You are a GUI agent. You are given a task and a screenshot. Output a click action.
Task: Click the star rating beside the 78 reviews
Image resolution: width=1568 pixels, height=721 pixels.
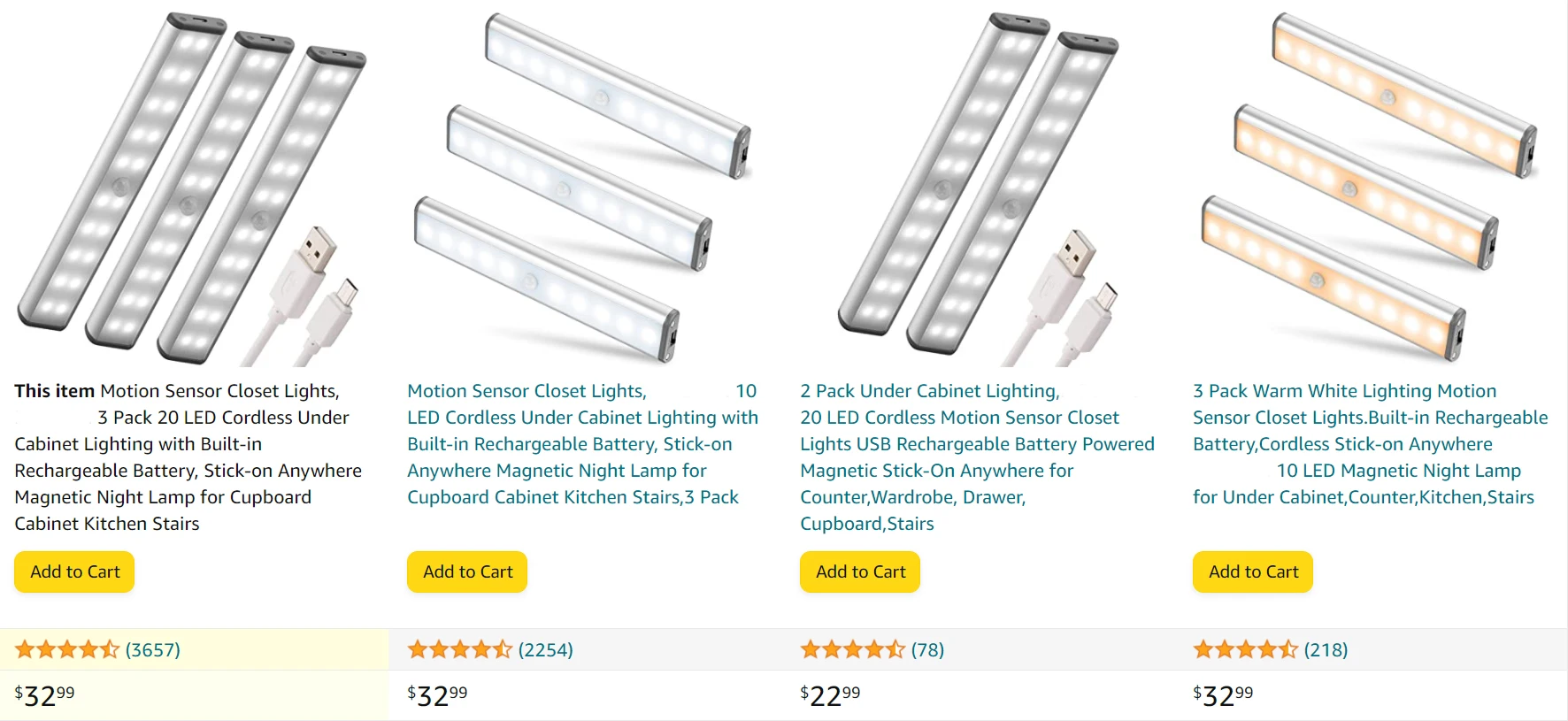852,650
